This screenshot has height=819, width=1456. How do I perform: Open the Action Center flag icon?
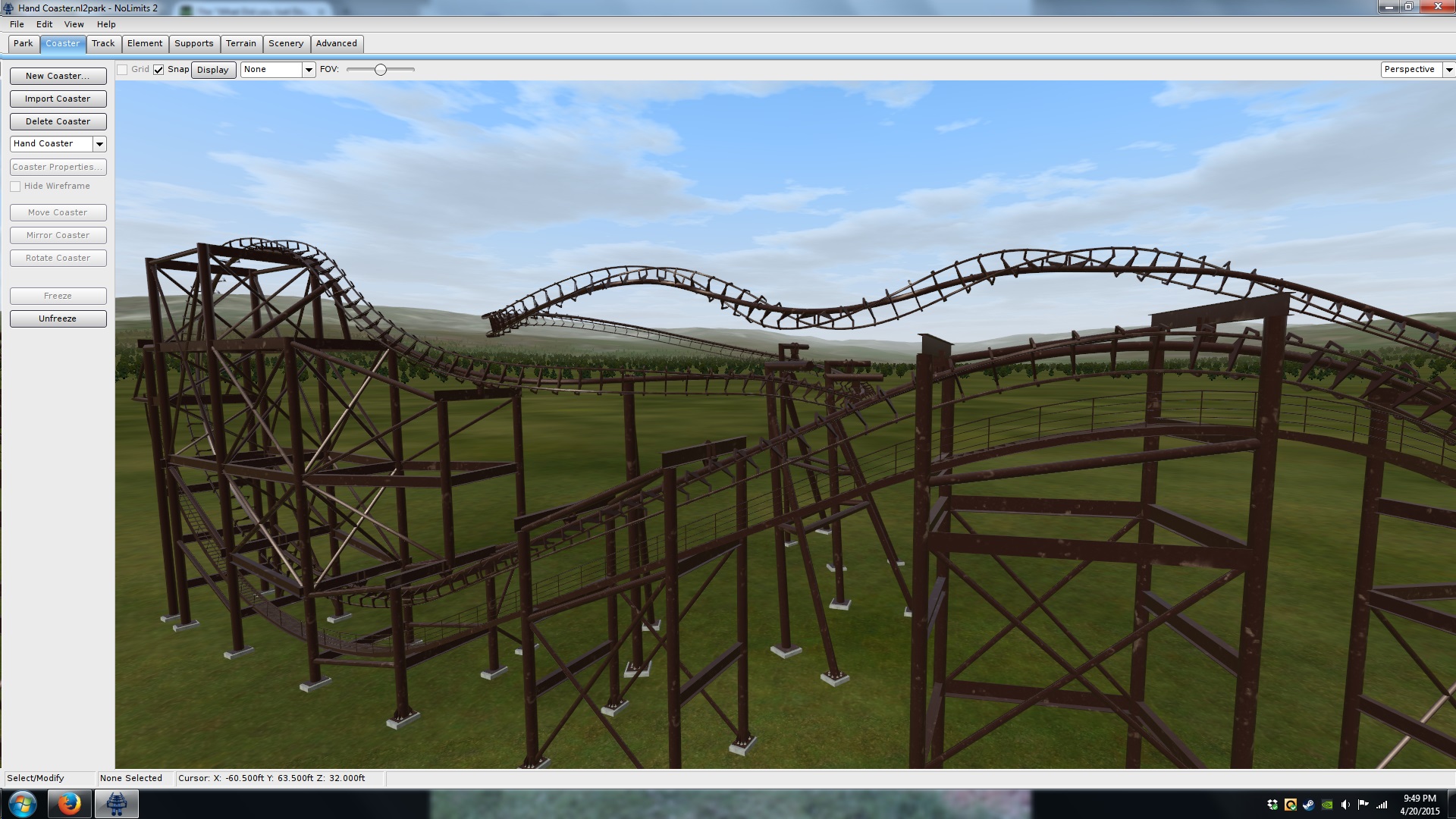coord(1363,805)
